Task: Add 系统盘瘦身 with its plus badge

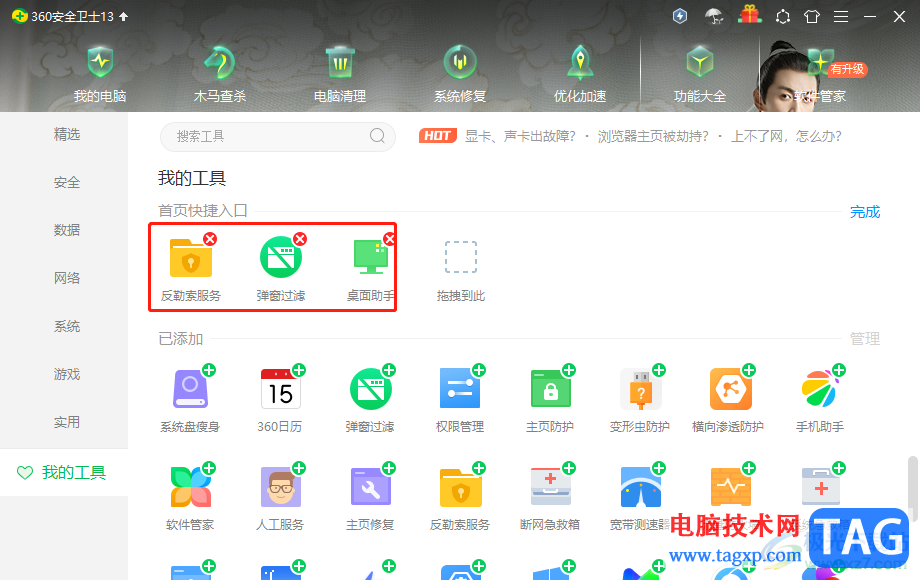Action: [x=209, y=370]
